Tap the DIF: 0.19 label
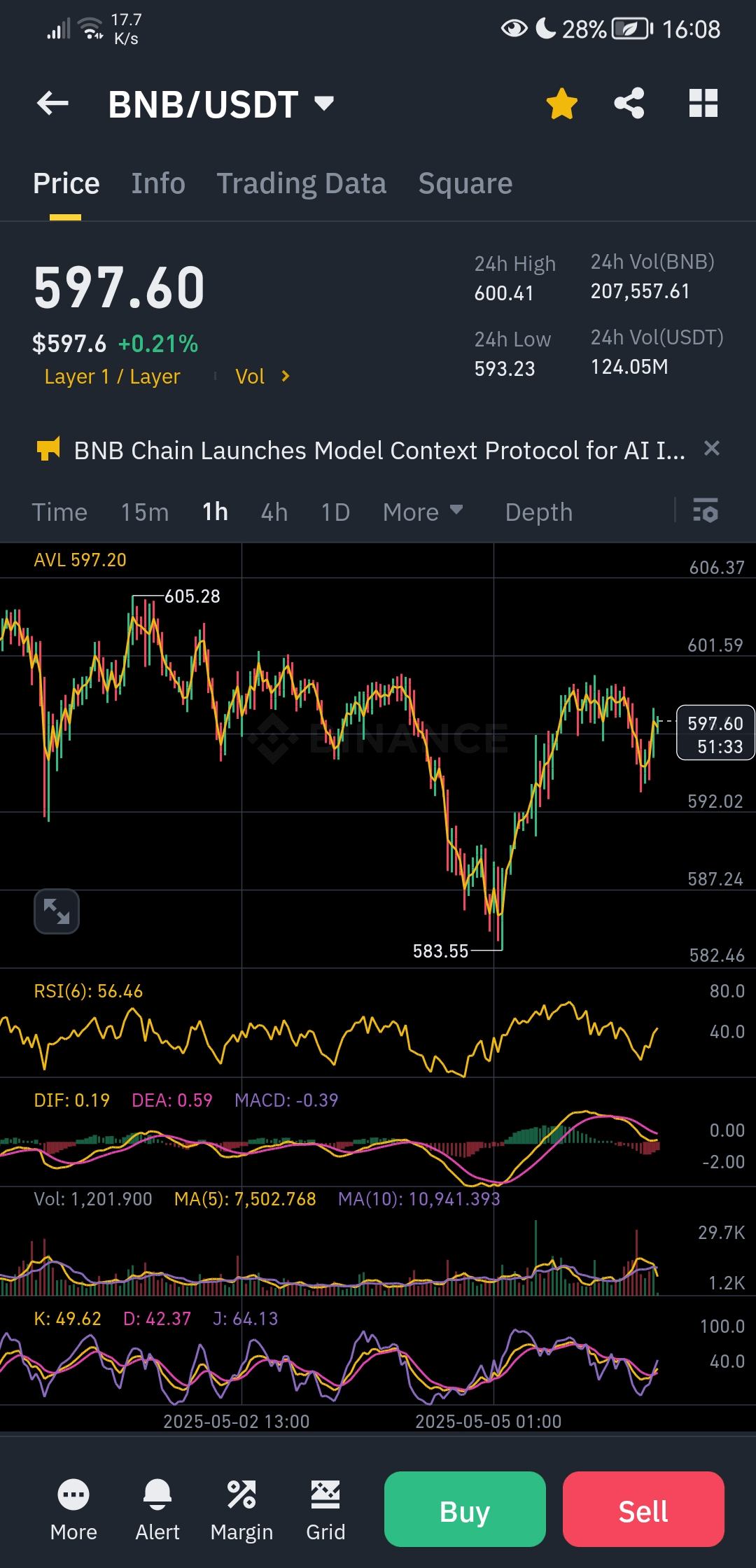This screenshot has height=1568, width=756. click(72, 1100)
